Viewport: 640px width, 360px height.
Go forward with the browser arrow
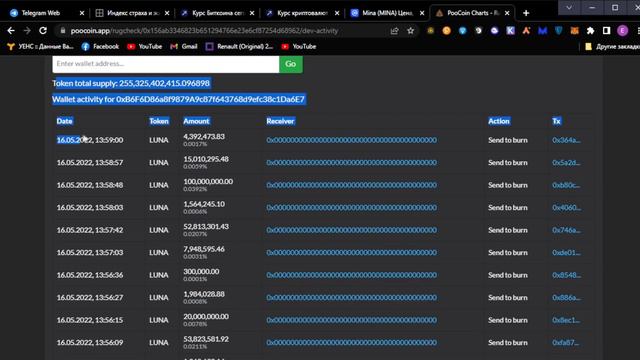(27, 31)
